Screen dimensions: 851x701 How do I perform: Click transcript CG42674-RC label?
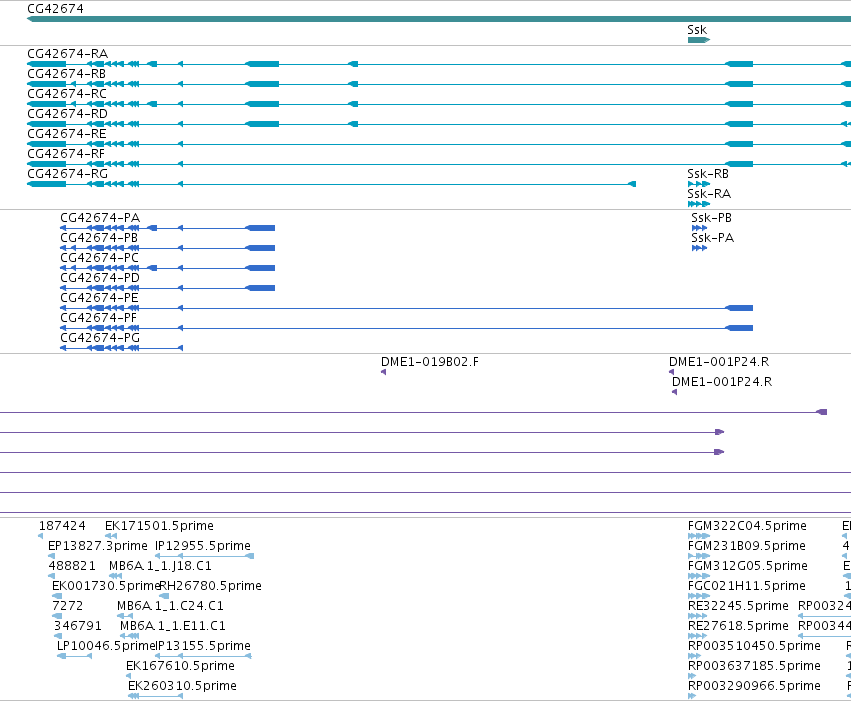67,94
